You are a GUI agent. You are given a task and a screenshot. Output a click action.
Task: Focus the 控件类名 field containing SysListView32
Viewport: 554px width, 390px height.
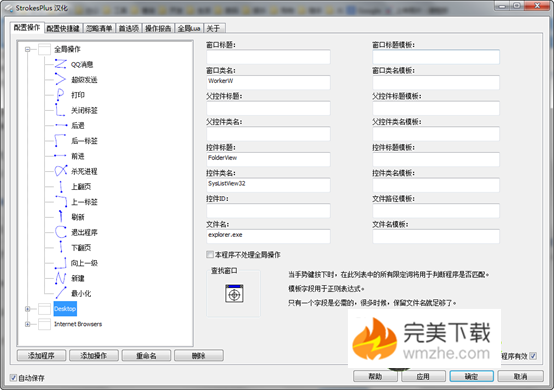[x=268, y=185]
